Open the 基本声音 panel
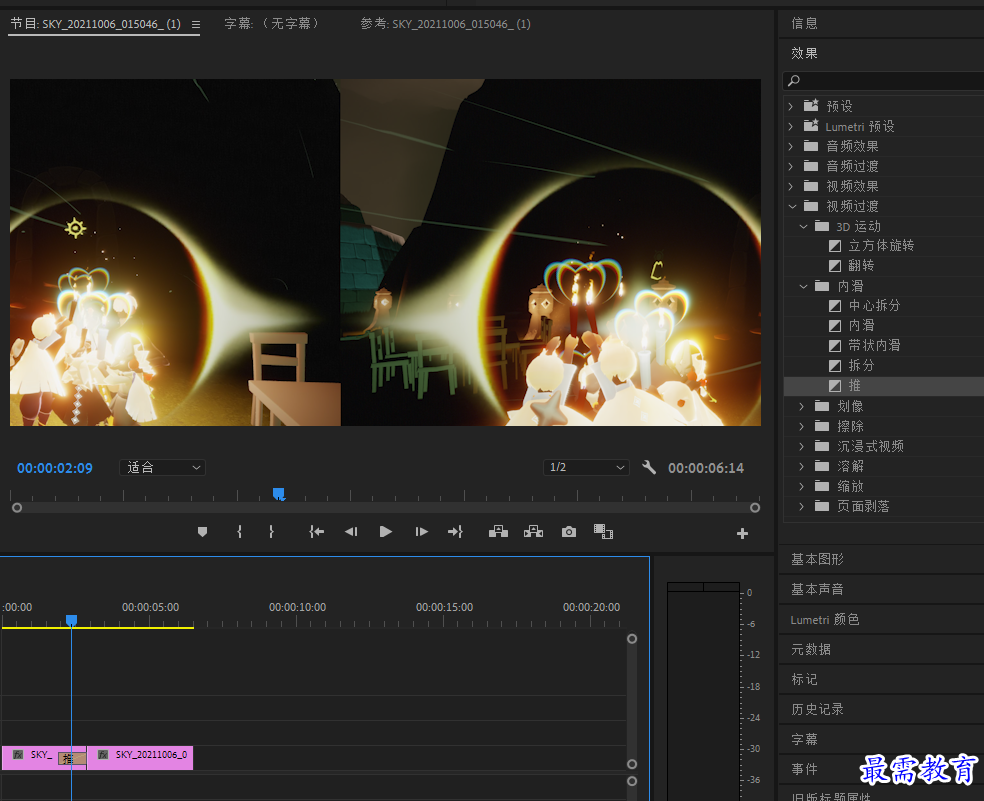The width and height of the screenshot is (984, 801). (x=817, y=589)
